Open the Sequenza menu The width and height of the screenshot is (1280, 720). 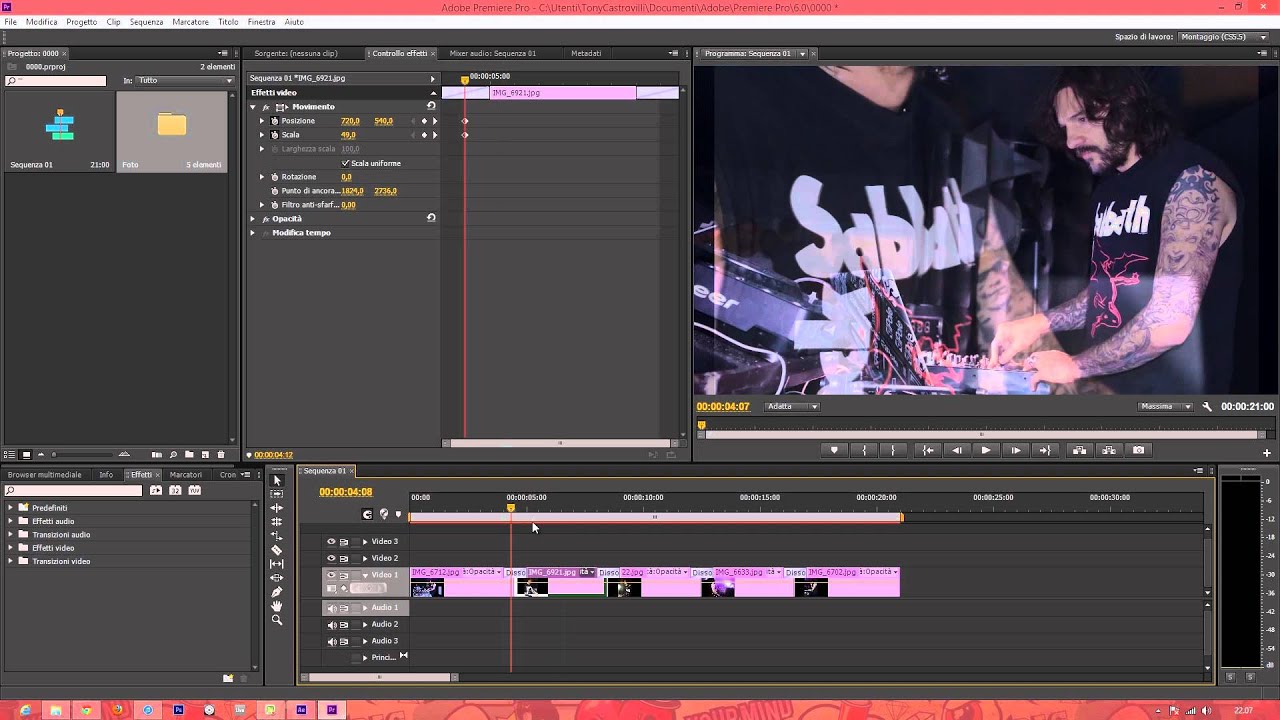pos(146,22)
